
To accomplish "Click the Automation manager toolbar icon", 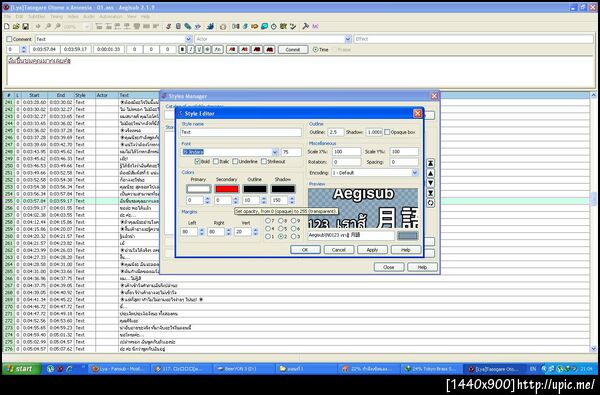I will pos(210,26).
